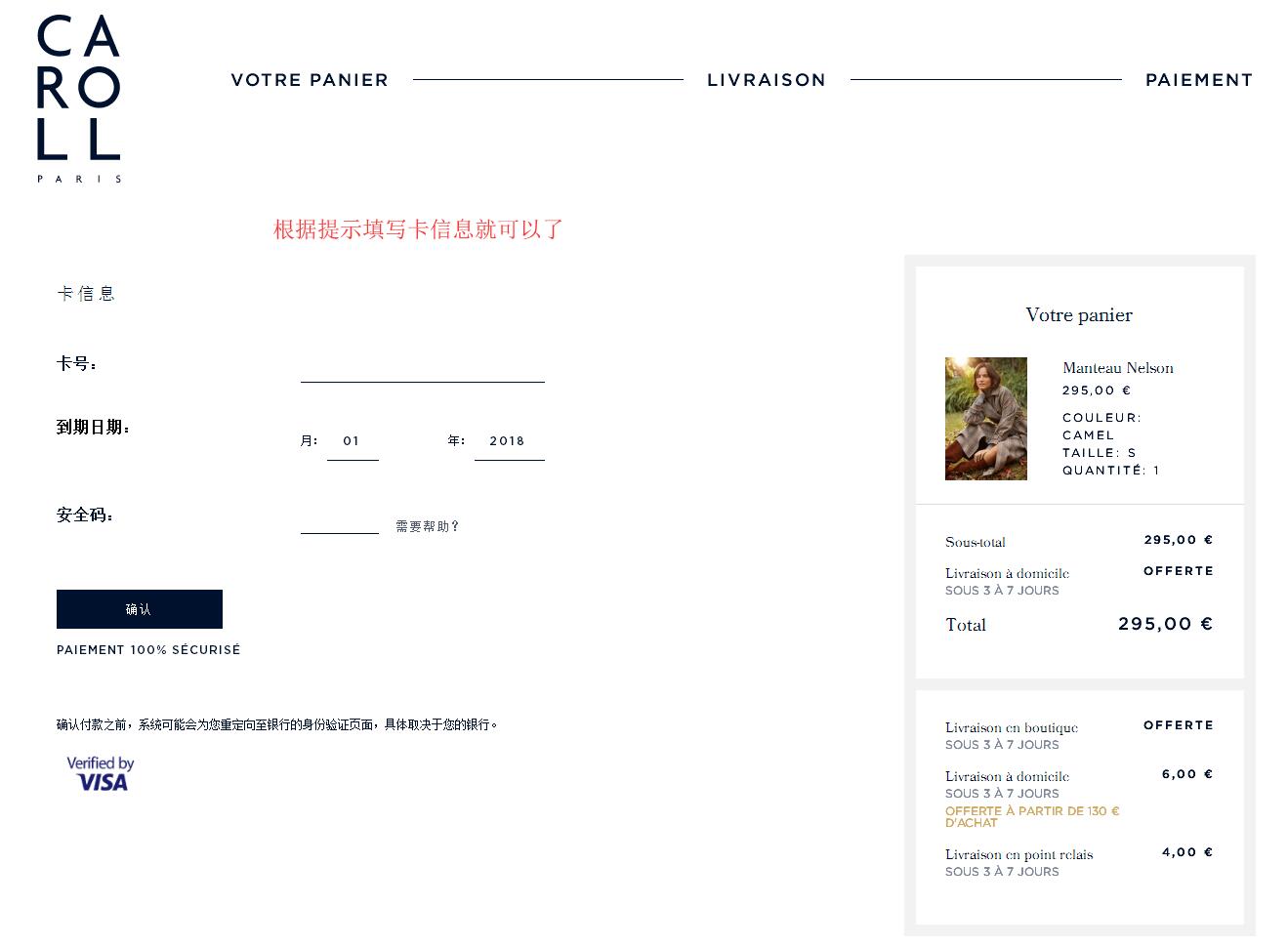Click the 确认 confirm button
The height and width of the screenshot is (947, 1288).
(x=140, y=609)
